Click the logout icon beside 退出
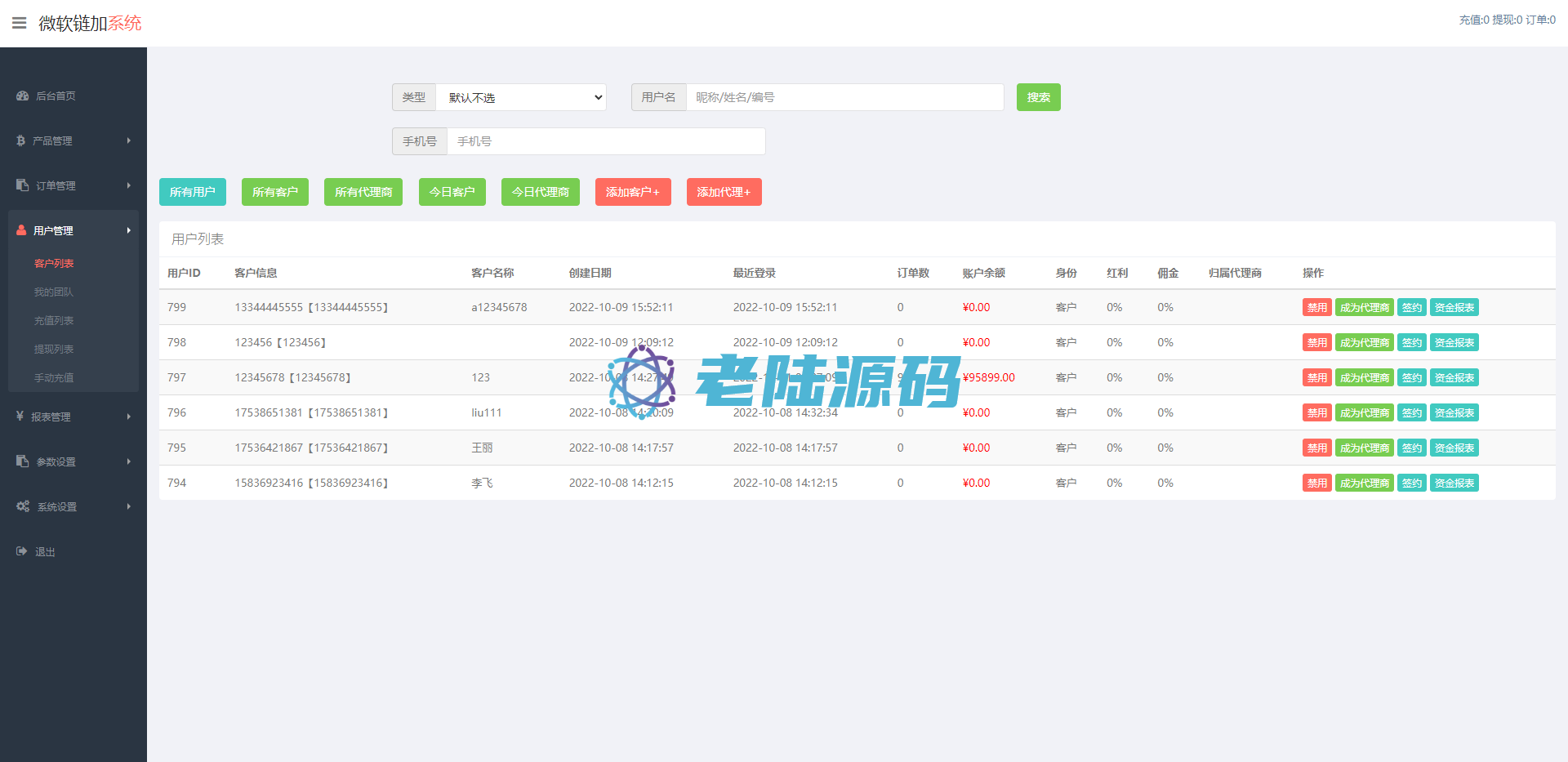 coord(22,551)
